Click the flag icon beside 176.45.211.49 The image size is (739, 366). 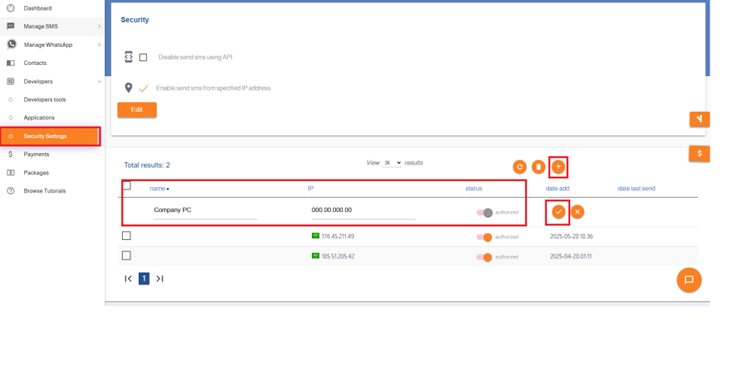coord(315,236)
